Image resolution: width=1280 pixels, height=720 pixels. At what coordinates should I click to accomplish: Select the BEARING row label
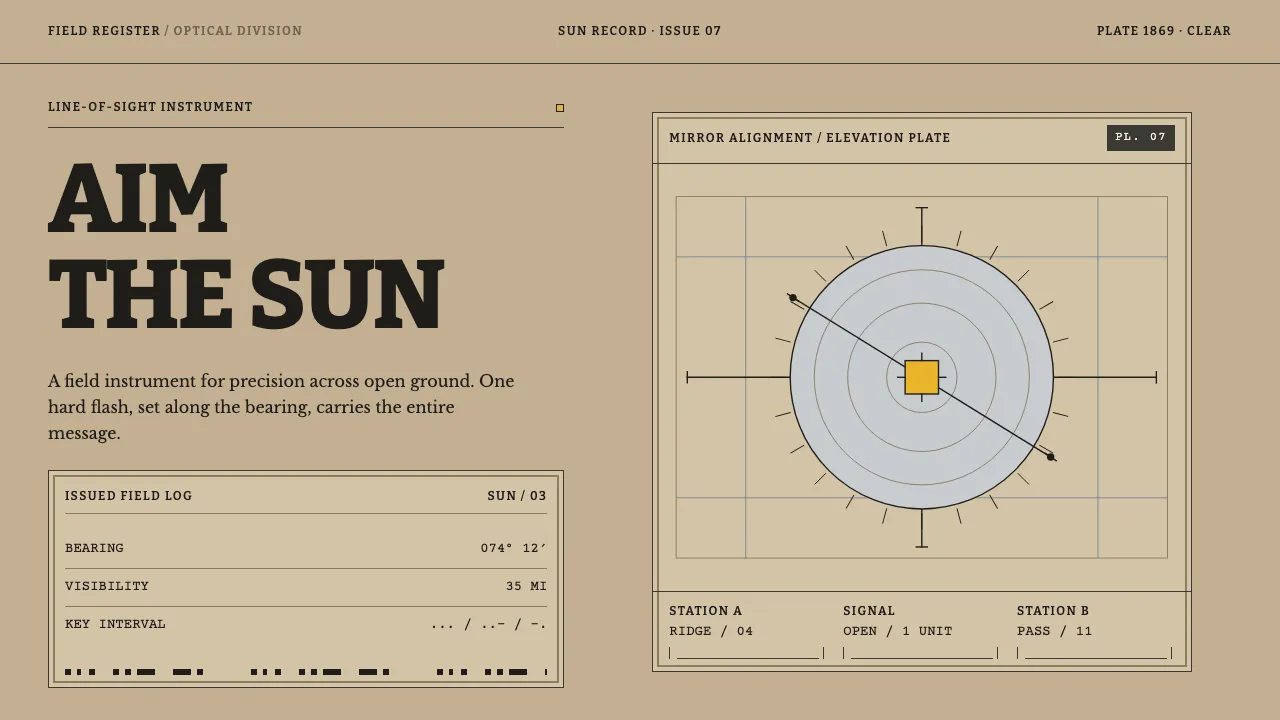[x=95, y=548]
